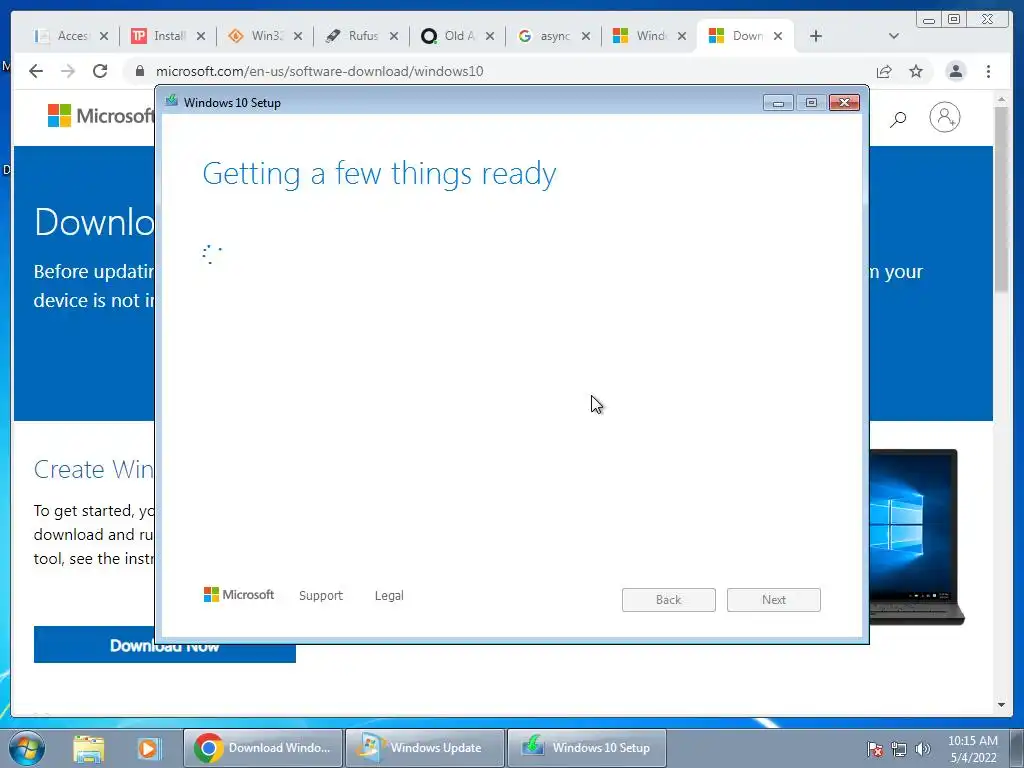This screenshot has width=1024, height=768.
Task: Open a new tab with the plus button
Action: (x=816, y=36)
